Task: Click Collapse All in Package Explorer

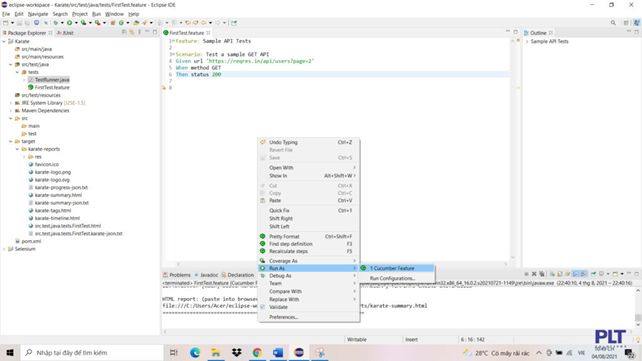Action: tap(124, 32)
